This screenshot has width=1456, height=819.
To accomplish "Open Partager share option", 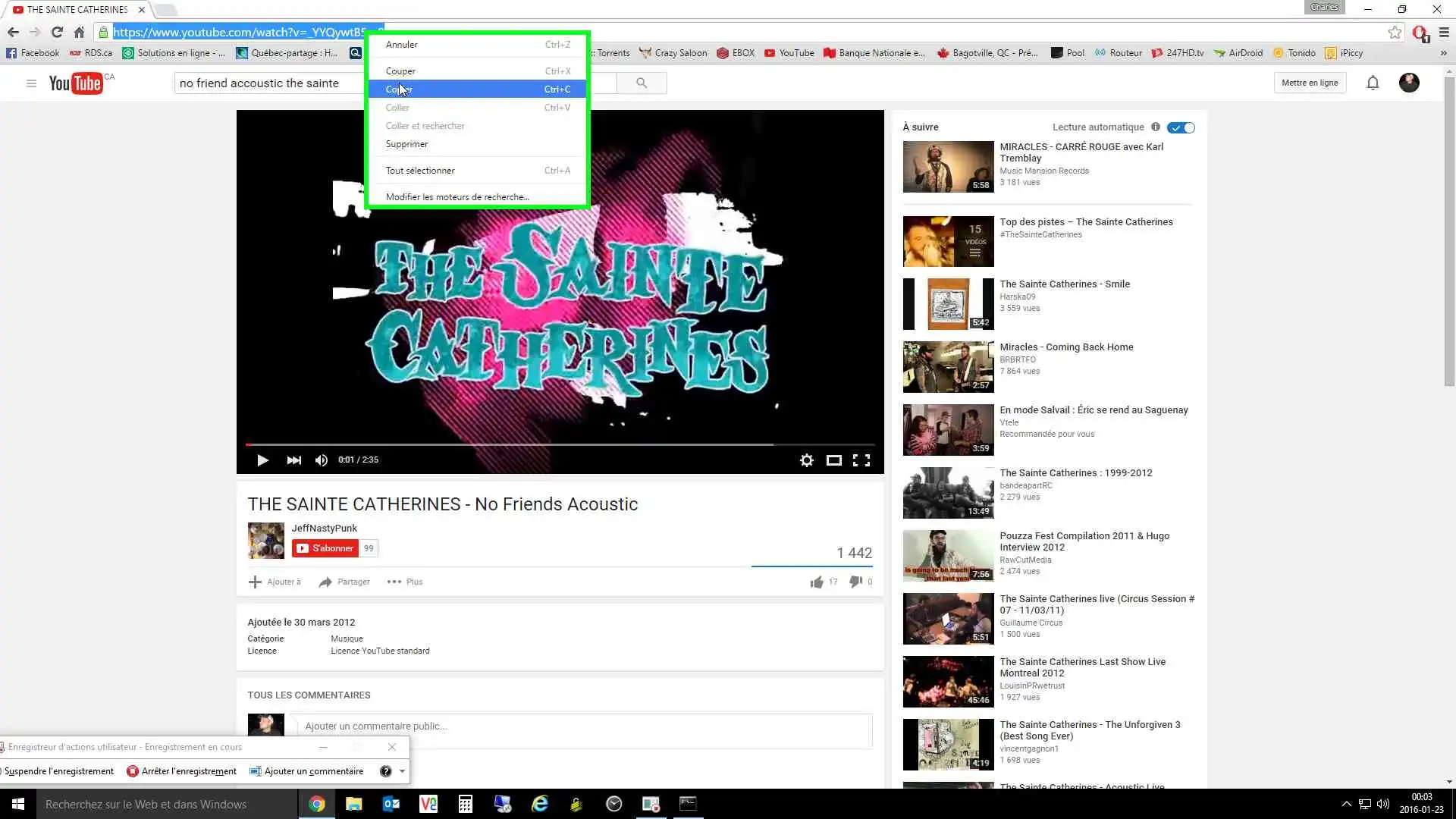I will pos(344,582).
